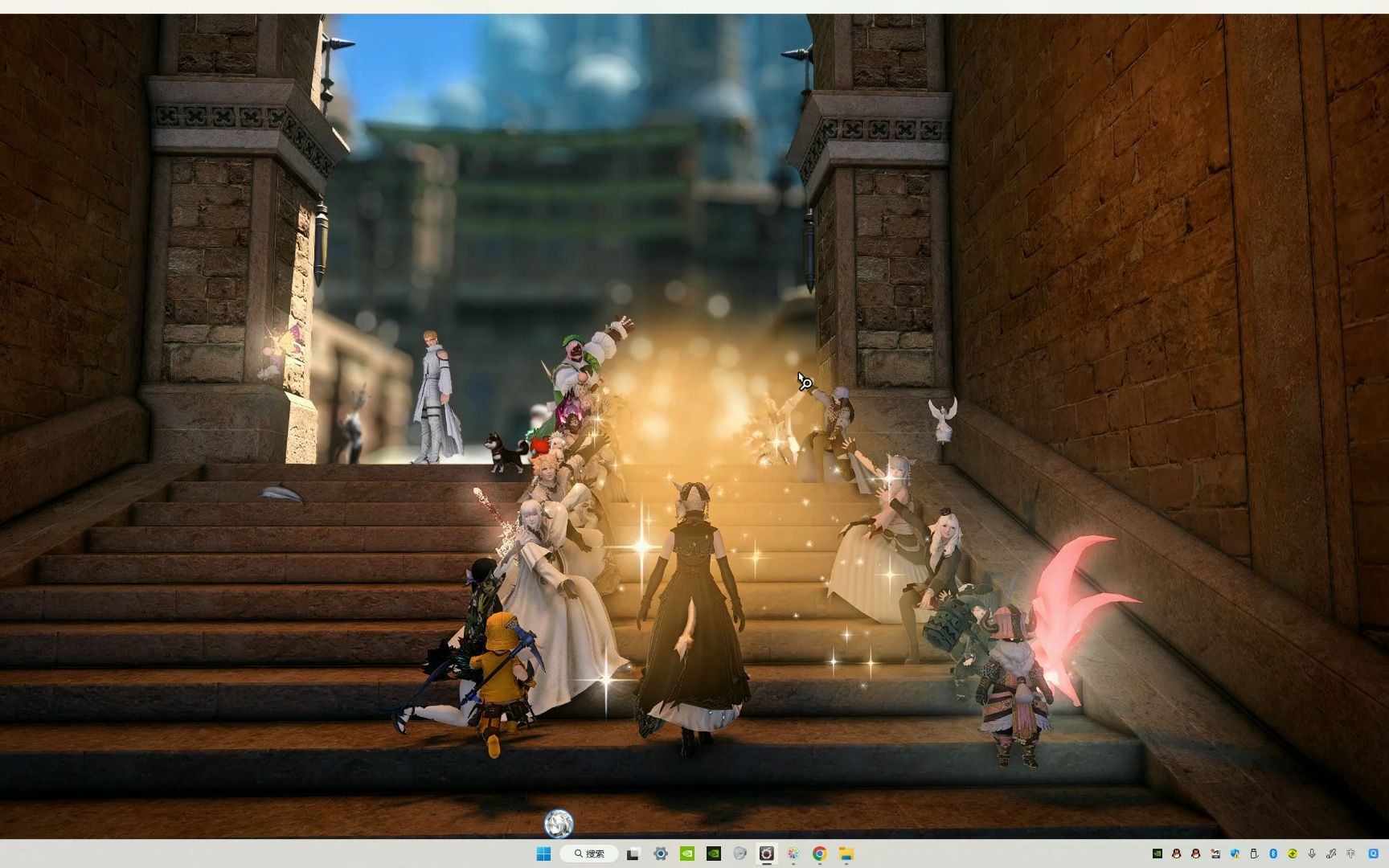Click the floating circular game overlay icon

(559, 825)
